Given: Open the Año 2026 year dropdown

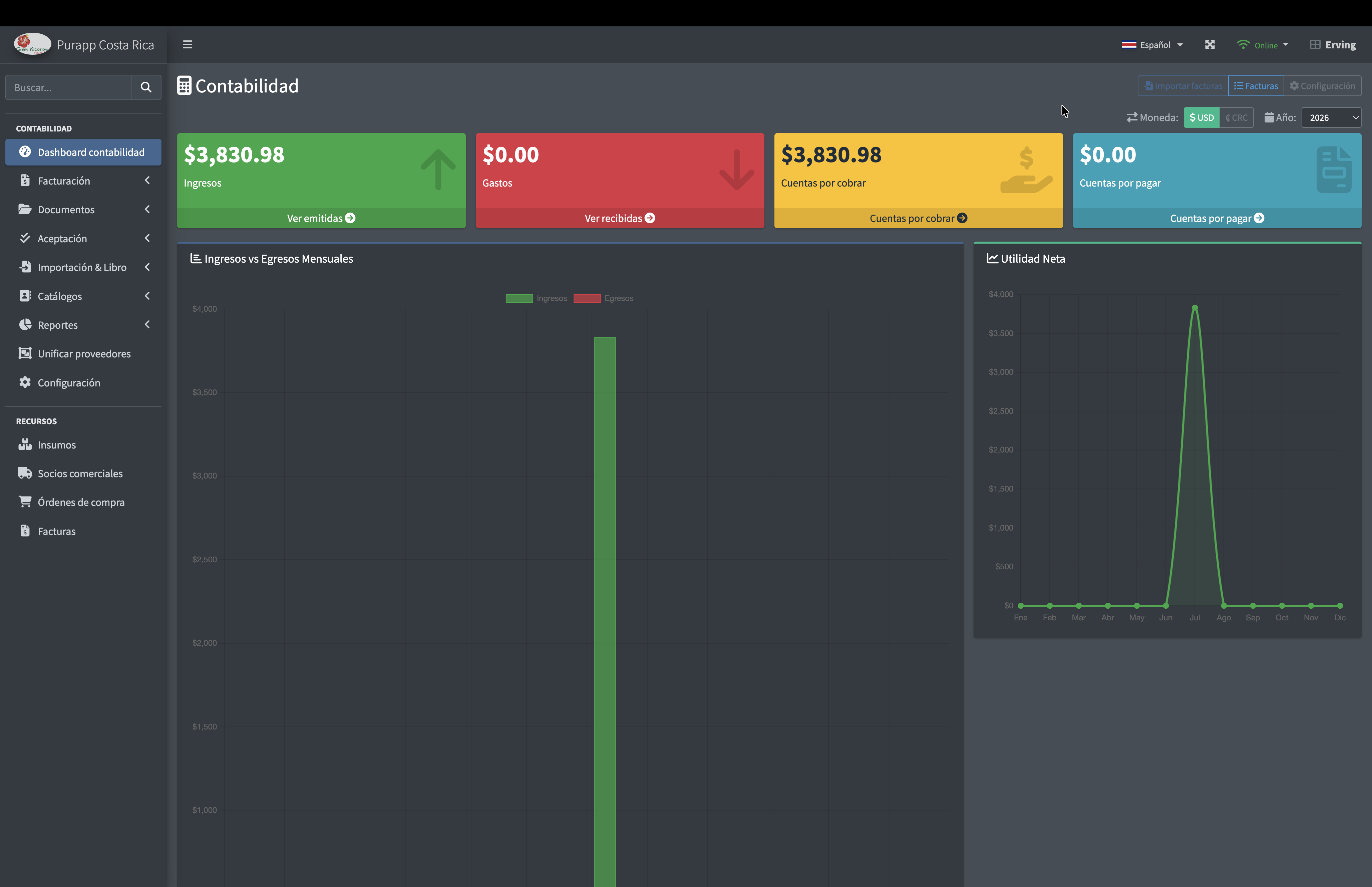Looking at the screenshot, I should click(1331, 117).
